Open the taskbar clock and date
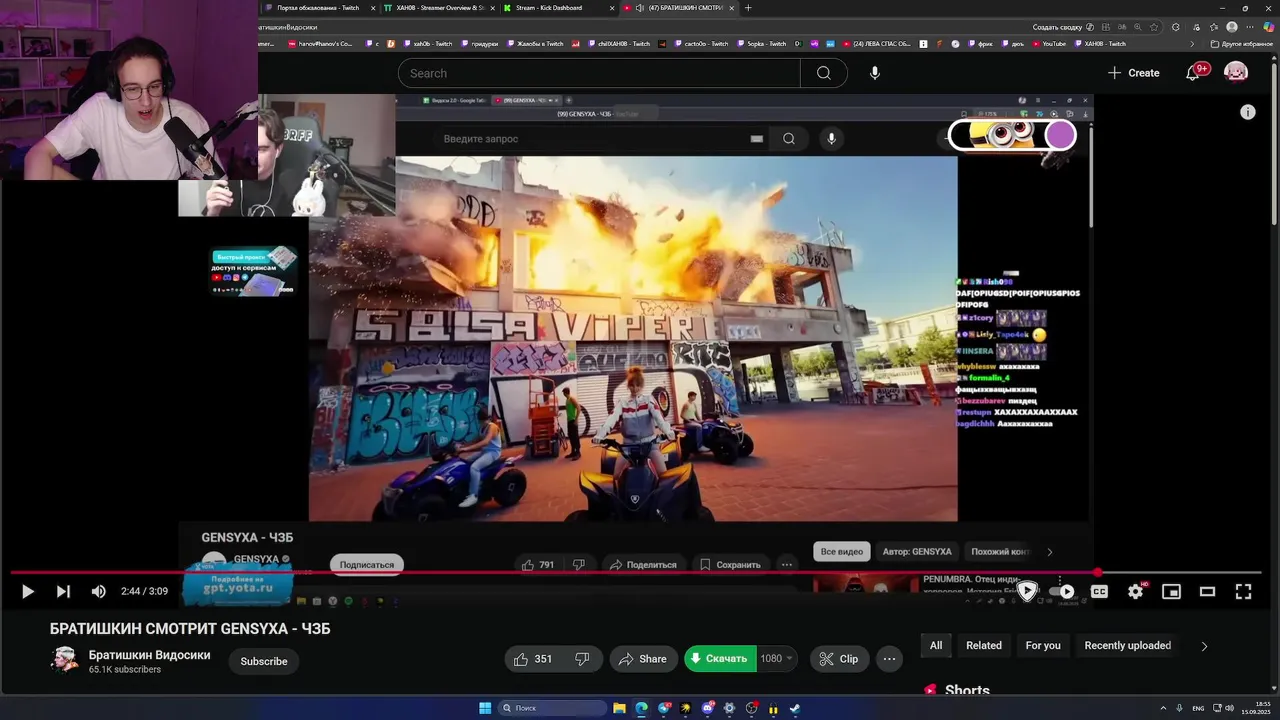This screenshot has width=1280, height=720. 1254,708
